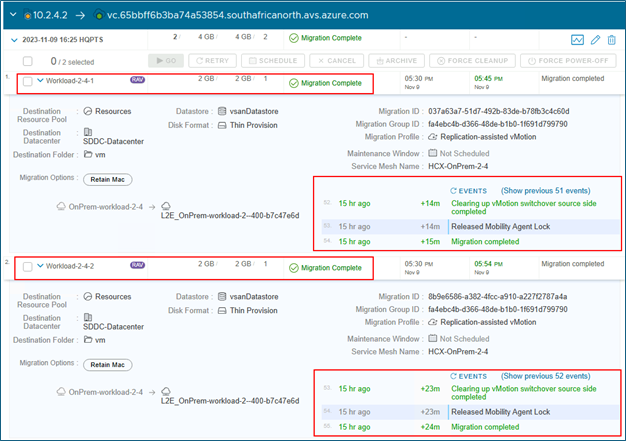
Task: Click the RETRY button
Action: point(212,61)
